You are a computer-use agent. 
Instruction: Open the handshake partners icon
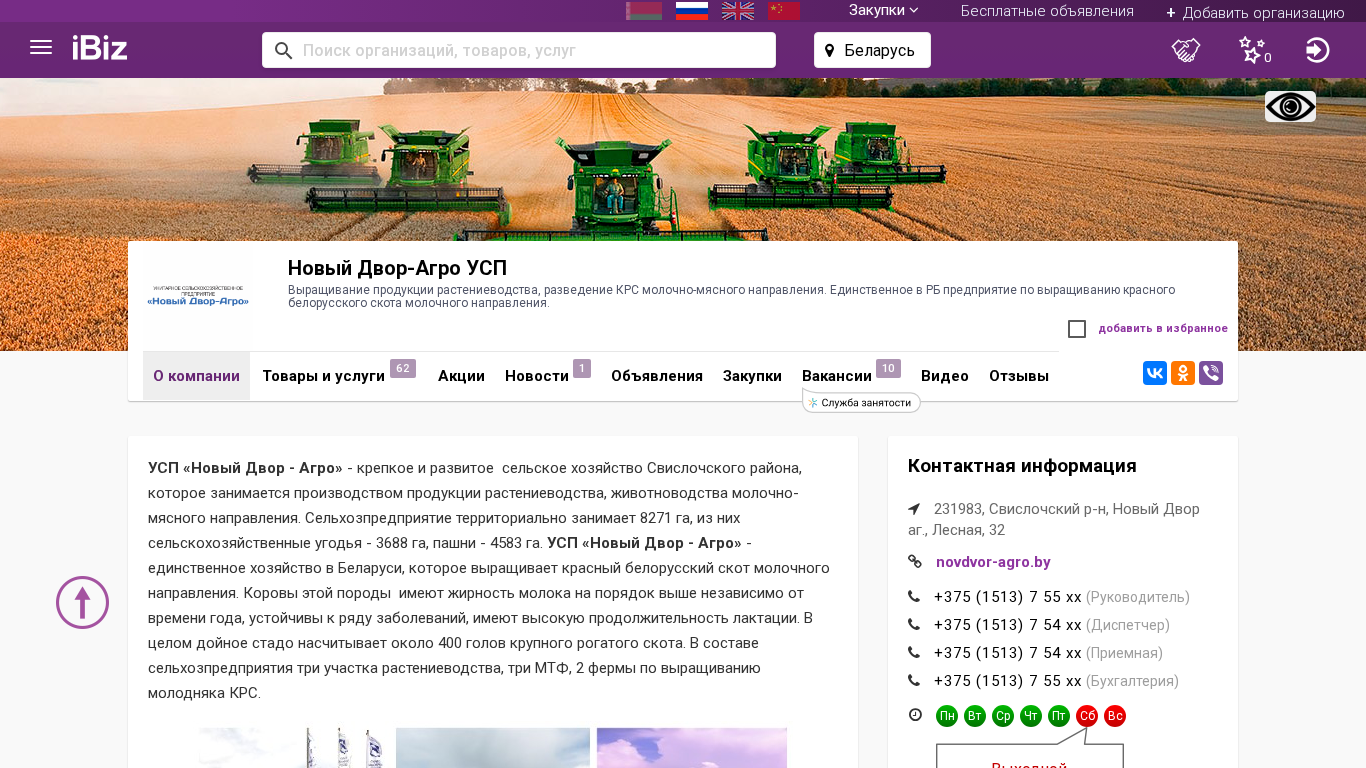point(1186,50)
